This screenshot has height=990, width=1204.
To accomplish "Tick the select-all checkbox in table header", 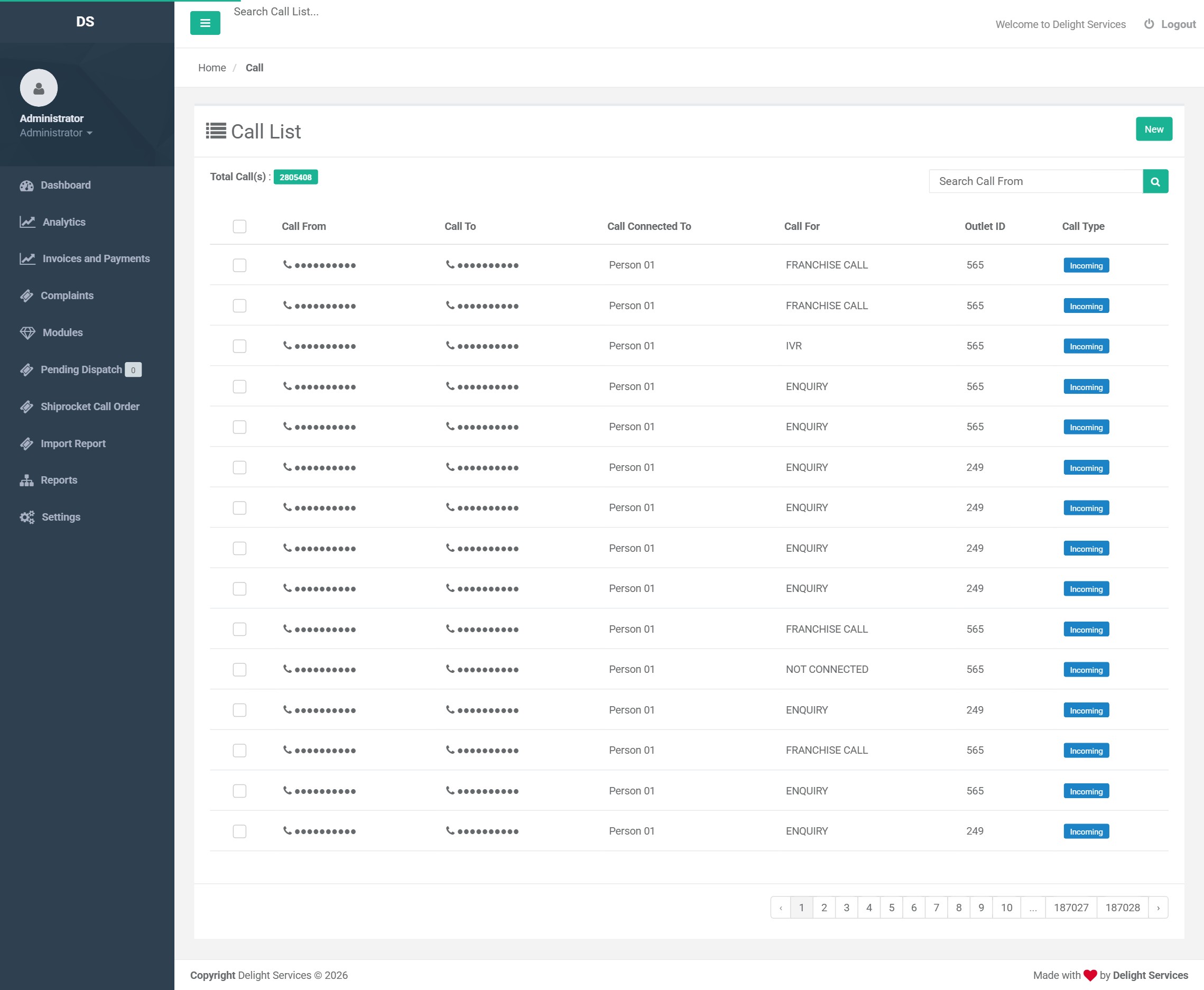I will pyautogui.click(x=239, y=226).
